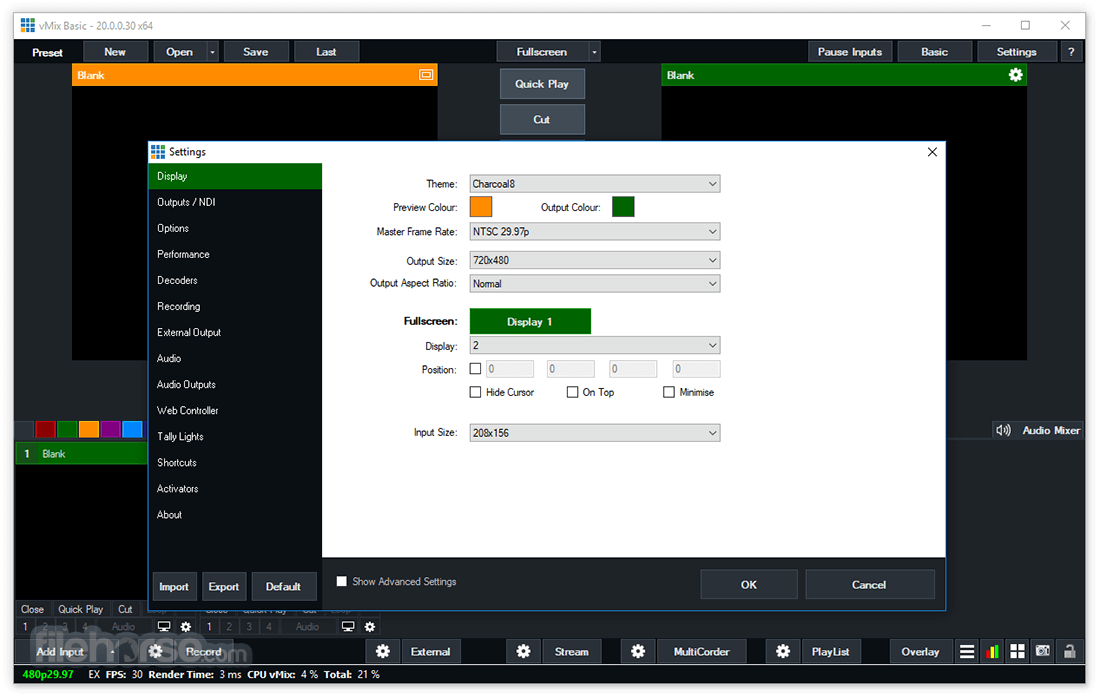Close the Settings dialog with X

(x=932, y=152)
